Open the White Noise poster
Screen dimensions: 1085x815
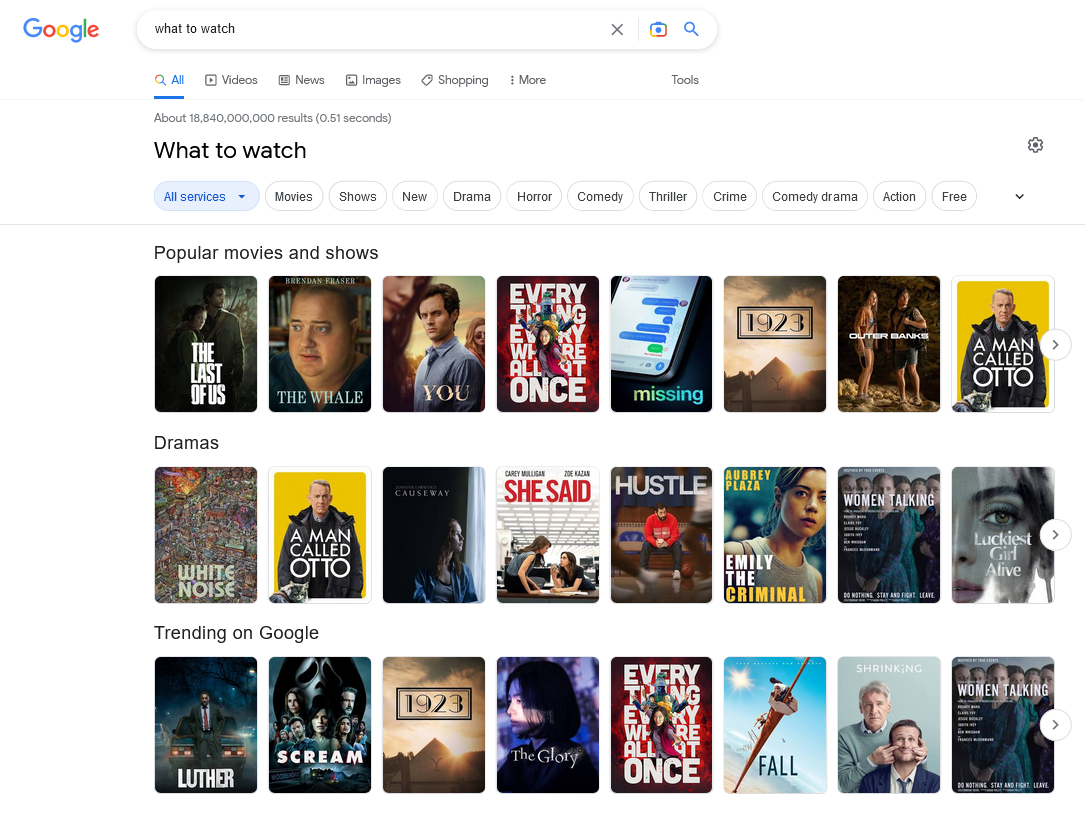(206, 535)
